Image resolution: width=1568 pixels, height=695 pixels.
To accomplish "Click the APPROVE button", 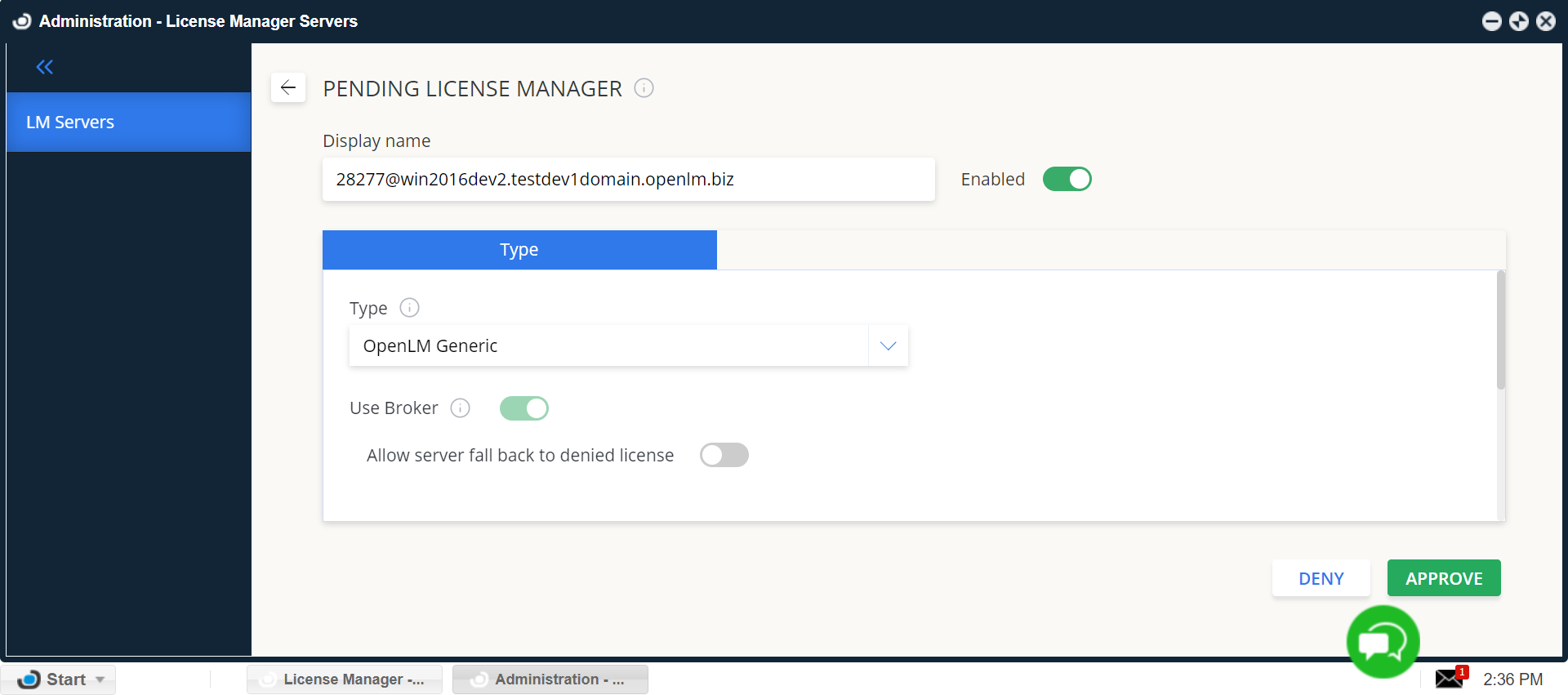I will click(x=1443, y=578).
